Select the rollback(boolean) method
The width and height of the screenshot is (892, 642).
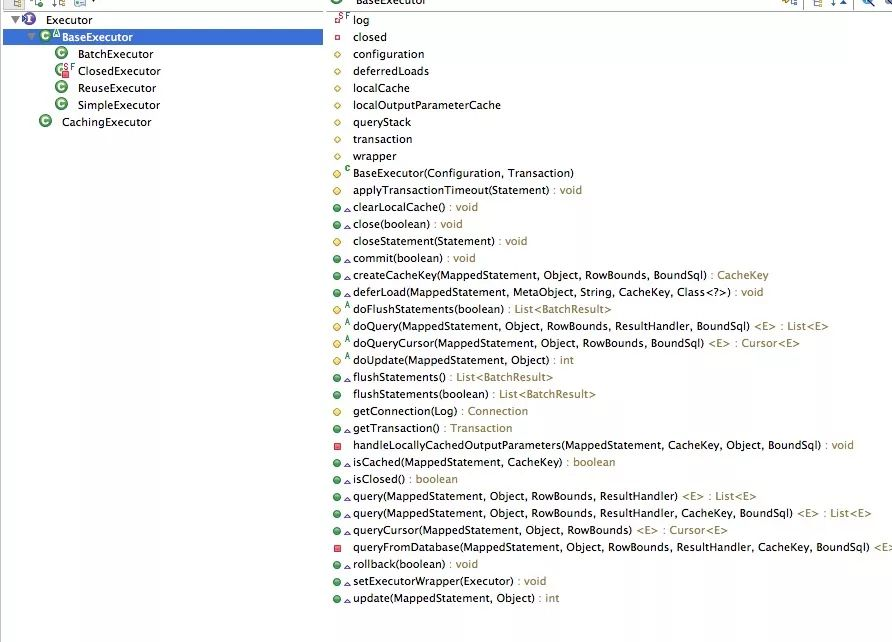coord(415,565)
